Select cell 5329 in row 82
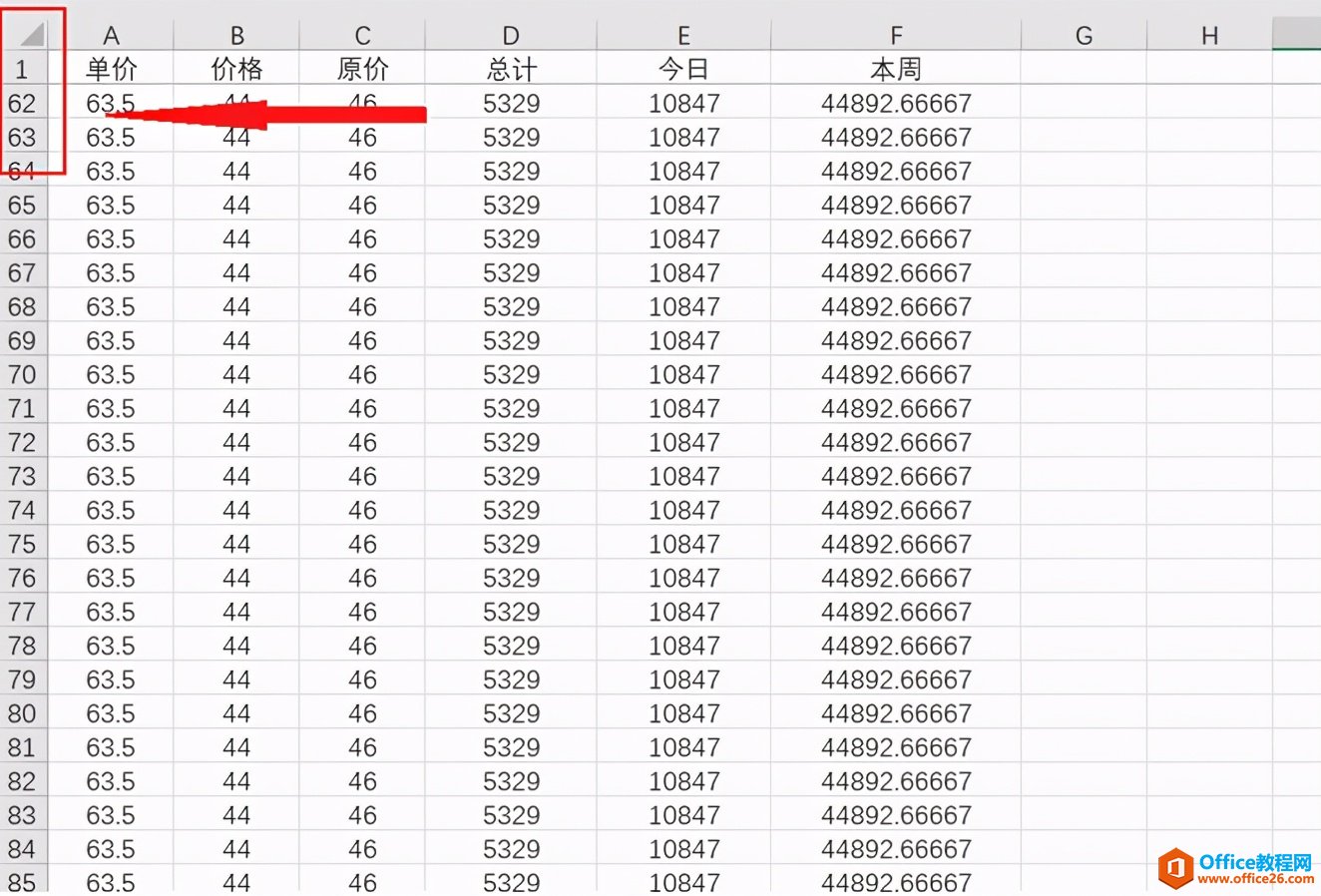This screenshot has width=1321, height=896. coord(511,781)
